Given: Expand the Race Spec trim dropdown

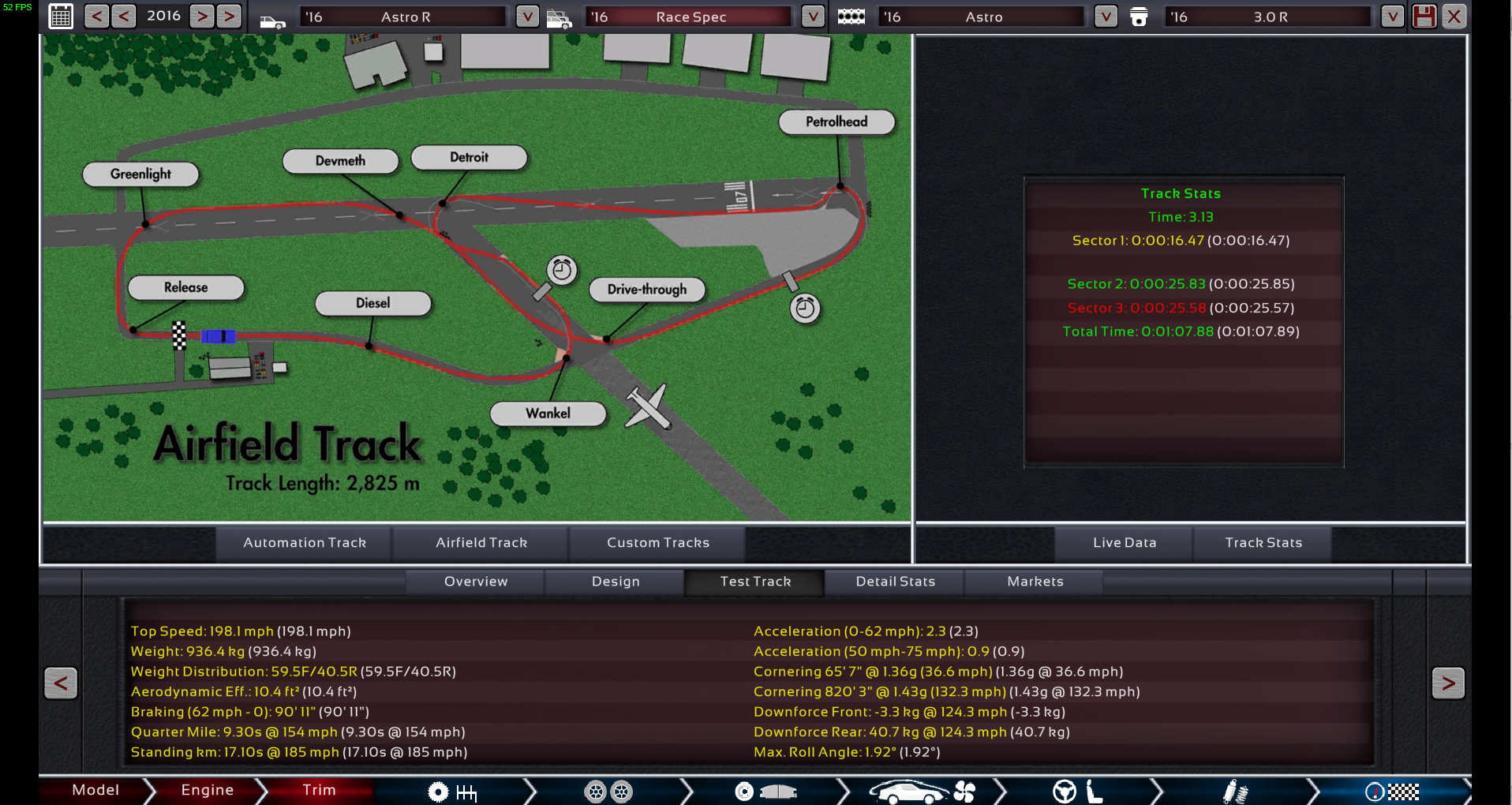Looking at the screenshot, I should (813, 17).
